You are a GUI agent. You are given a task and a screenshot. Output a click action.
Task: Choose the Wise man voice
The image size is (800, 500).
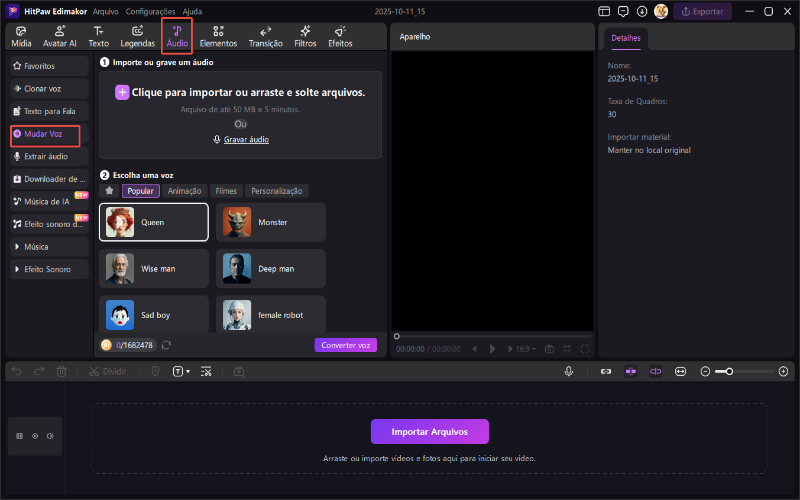click(154, 268)
